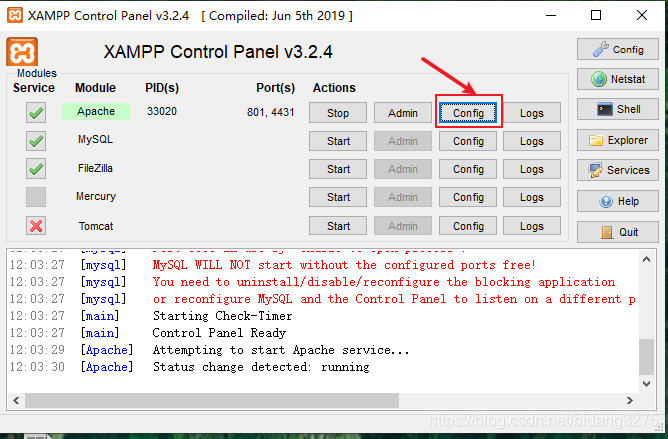Viewport: 668px width, 439px height.
Task: Click the horizontal log scrollbar thumb
Action: click(212, 400)
